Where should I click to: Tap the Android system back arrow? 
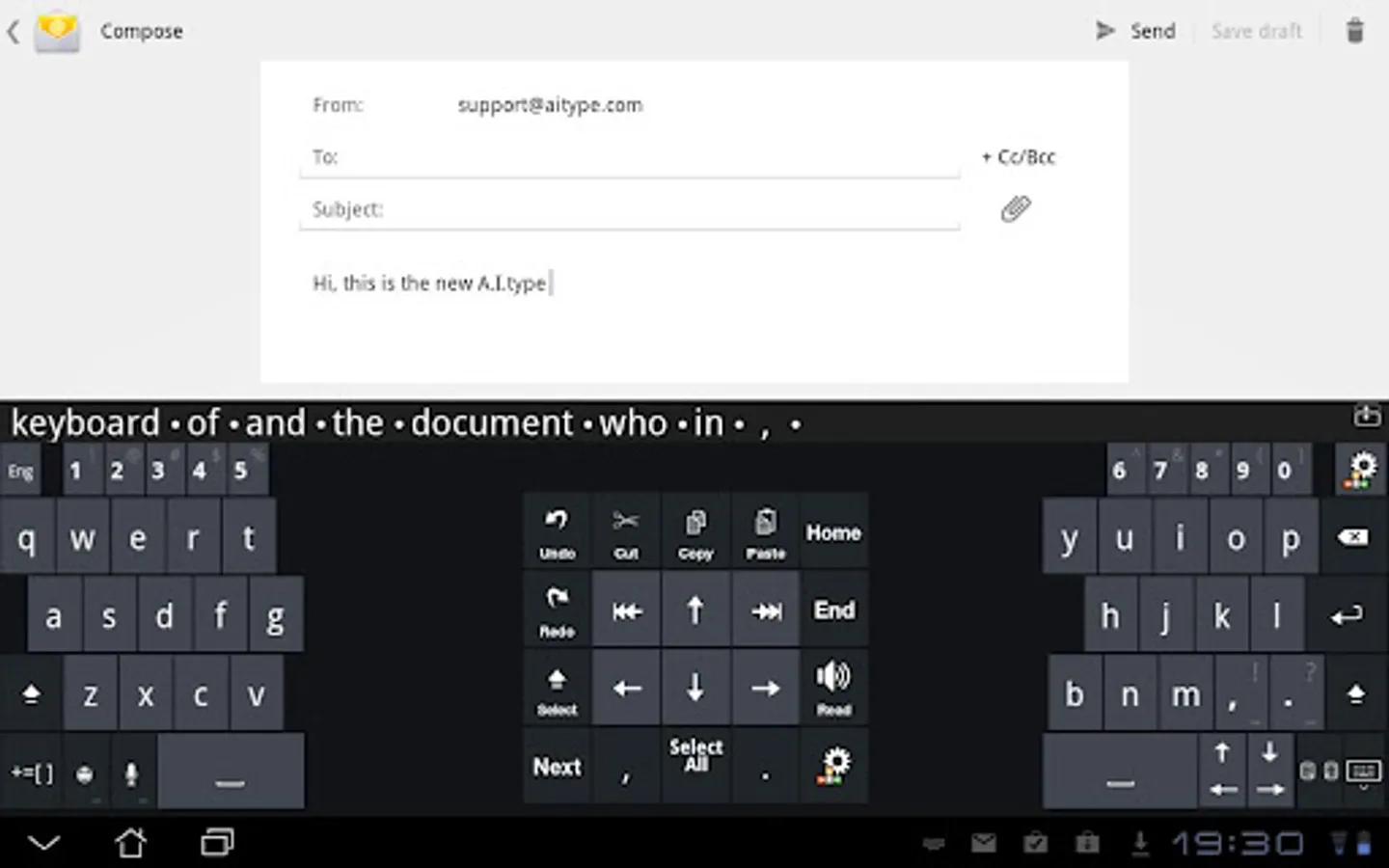point(44,844)
